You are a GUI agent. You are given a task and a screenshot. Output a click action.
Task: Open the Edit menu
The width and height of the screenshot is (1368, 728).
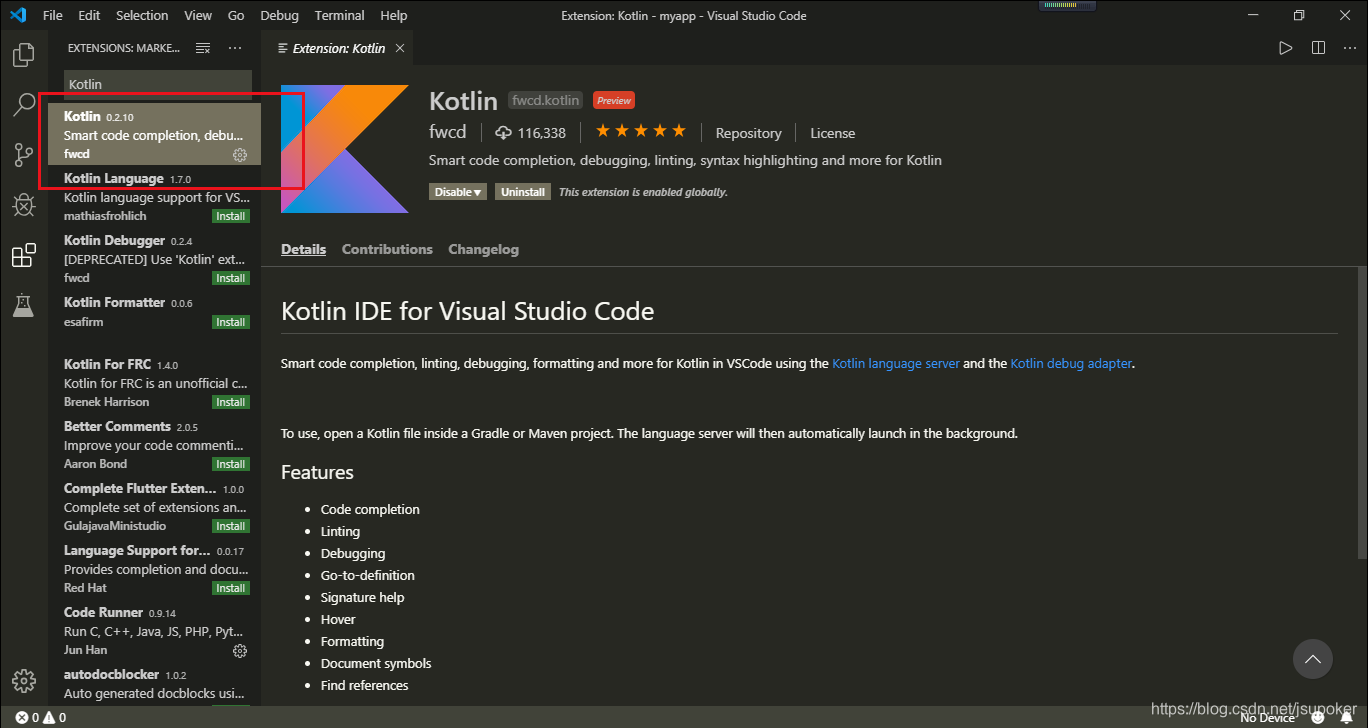click(89, 15)
